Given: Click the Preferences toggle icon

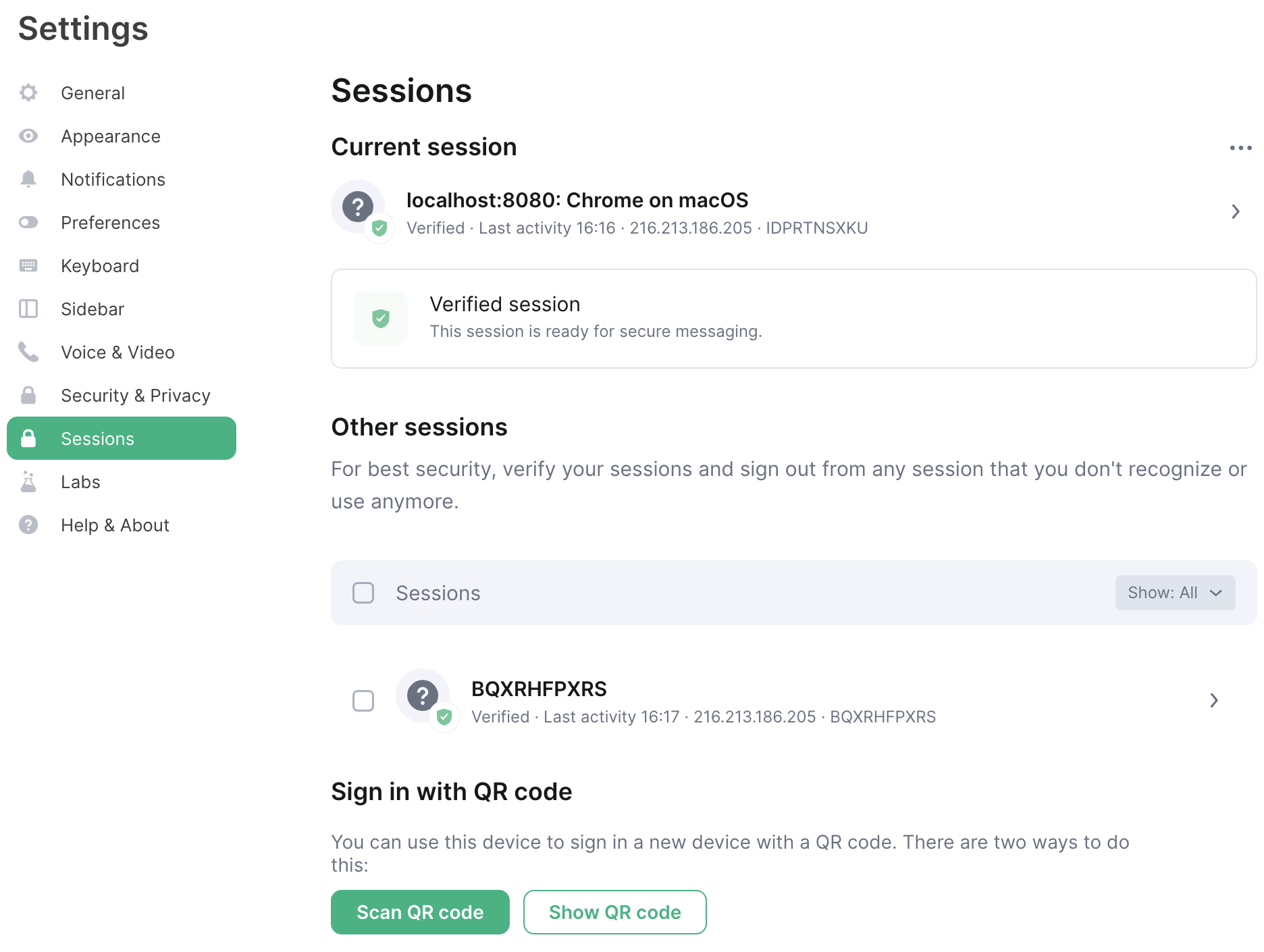Looking at the screenshot, I should tap(28, 222).
